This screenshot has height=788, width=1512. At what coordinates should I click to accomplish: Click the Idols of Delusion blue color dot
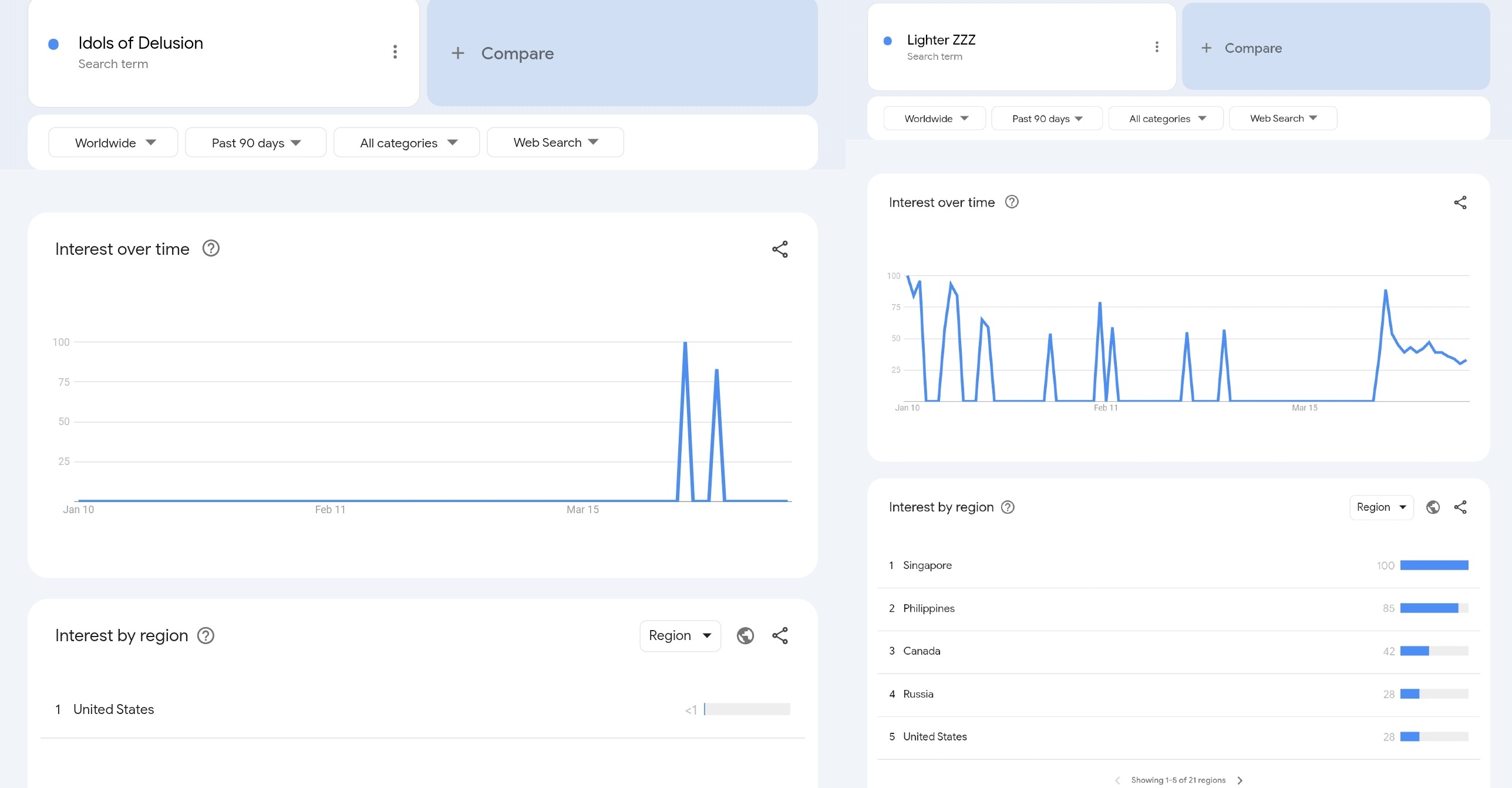pyautogui.click(x=53, y=44)
